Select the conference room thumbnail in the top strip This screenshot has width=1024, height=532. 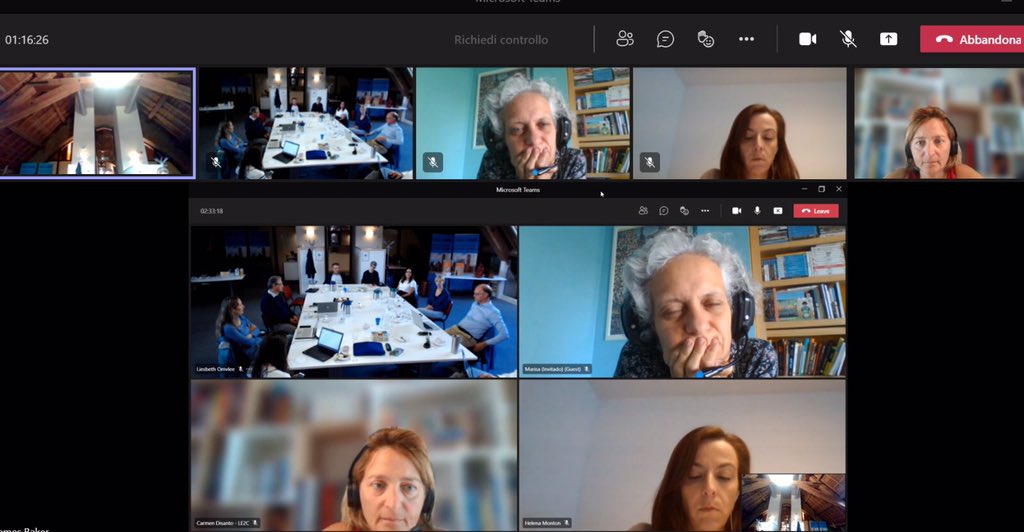(x=306, y=123)
